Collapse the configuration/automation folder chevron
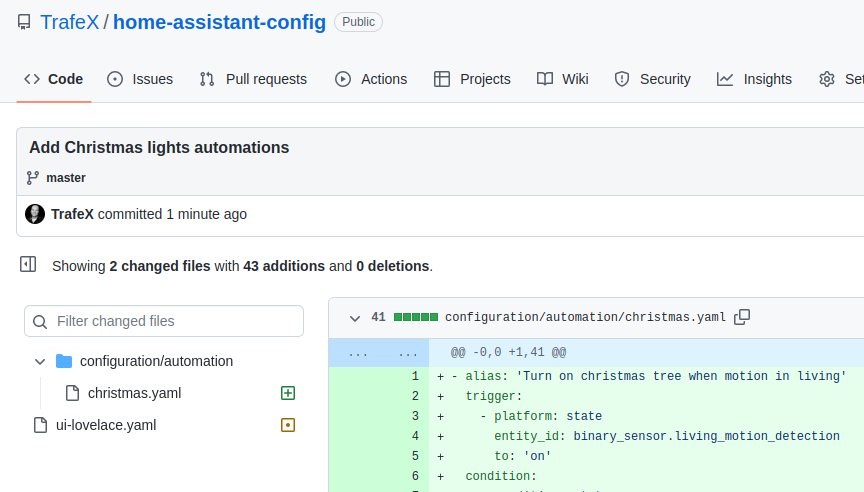This screenshot has height=492, width=864. (40, 362)
